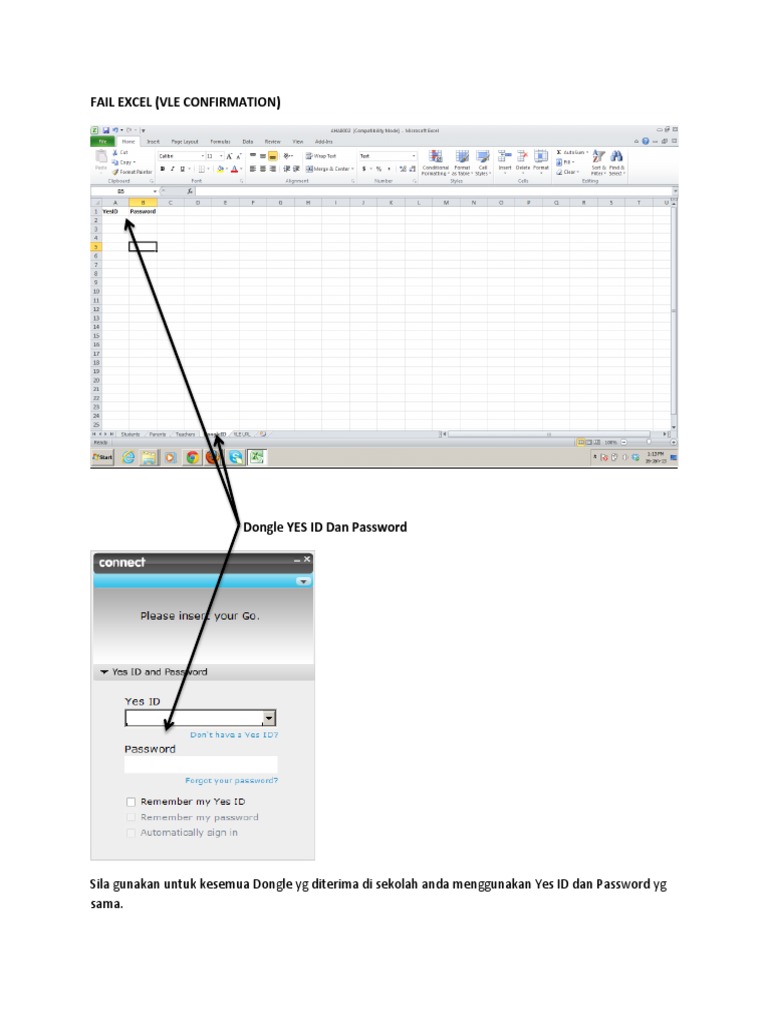Viewport: 768px width, 1024px height.
Task: Open the Clear dropdown in Editing group
Action: pos(578,172)
